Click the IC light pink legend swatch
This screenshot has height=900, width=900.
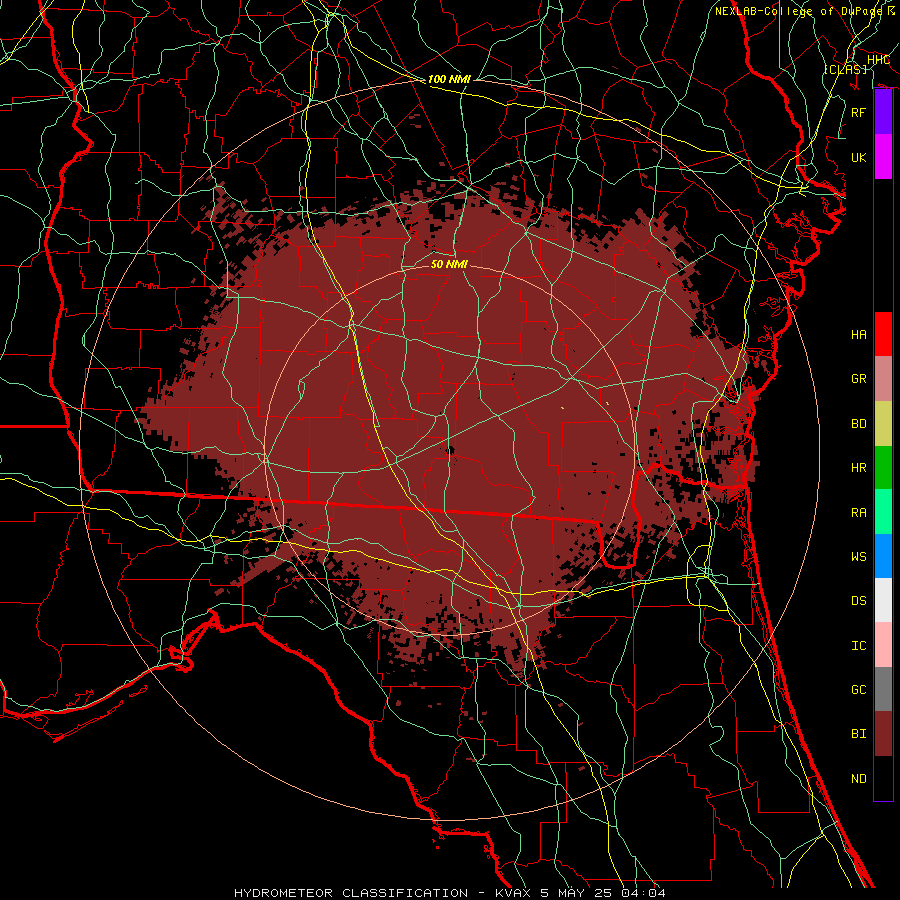pyautogui.click(x=883, y=645)
